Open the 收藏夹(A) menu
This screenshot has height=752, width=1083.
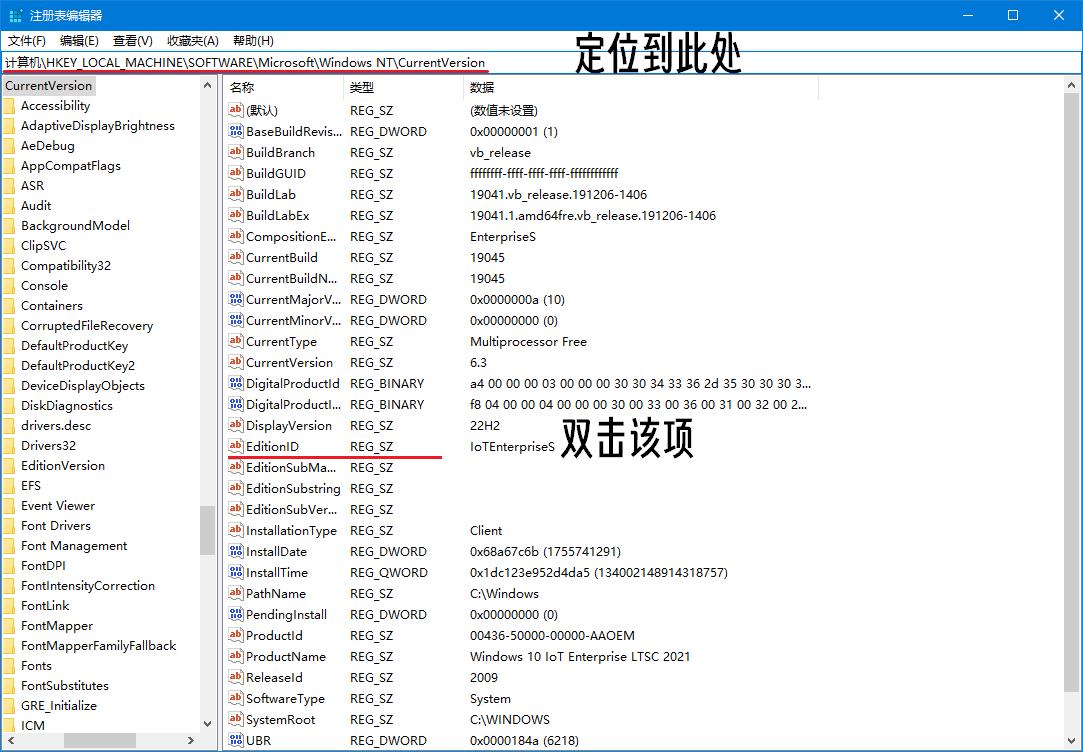[x=193, y=41]
